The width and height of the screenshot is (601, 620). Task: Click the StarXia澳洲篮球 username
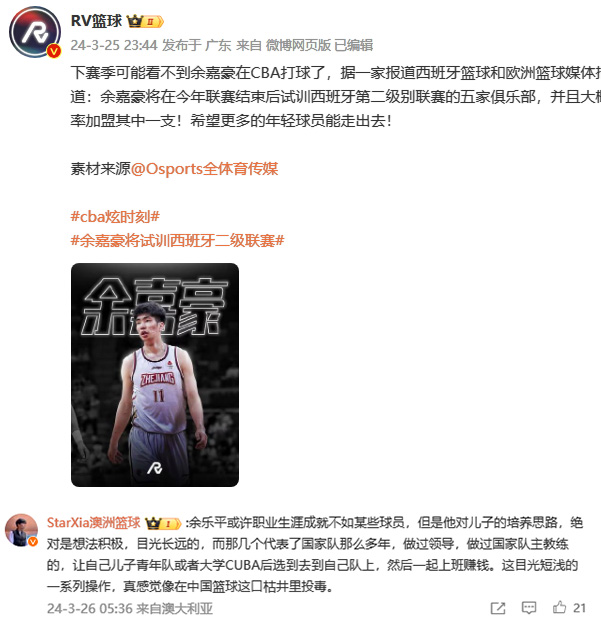point(94,522)
